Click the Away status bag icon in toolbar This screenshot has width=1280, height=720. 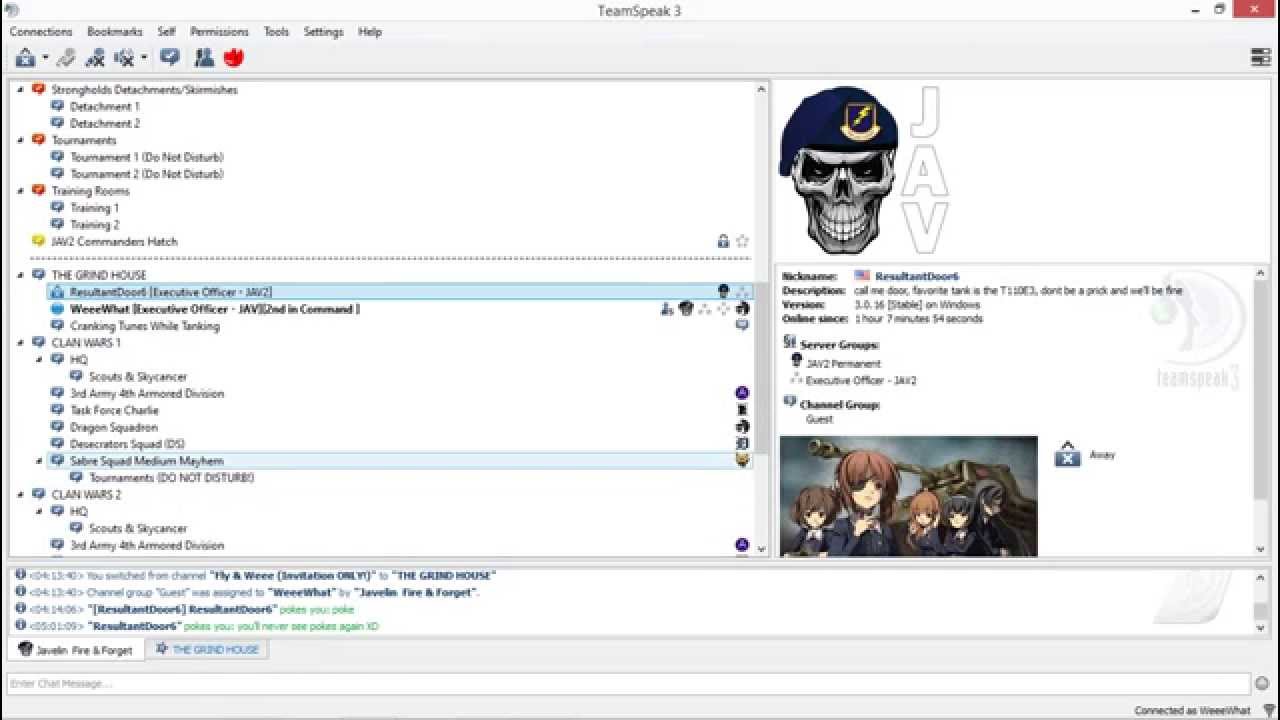[x=25, y=58]
